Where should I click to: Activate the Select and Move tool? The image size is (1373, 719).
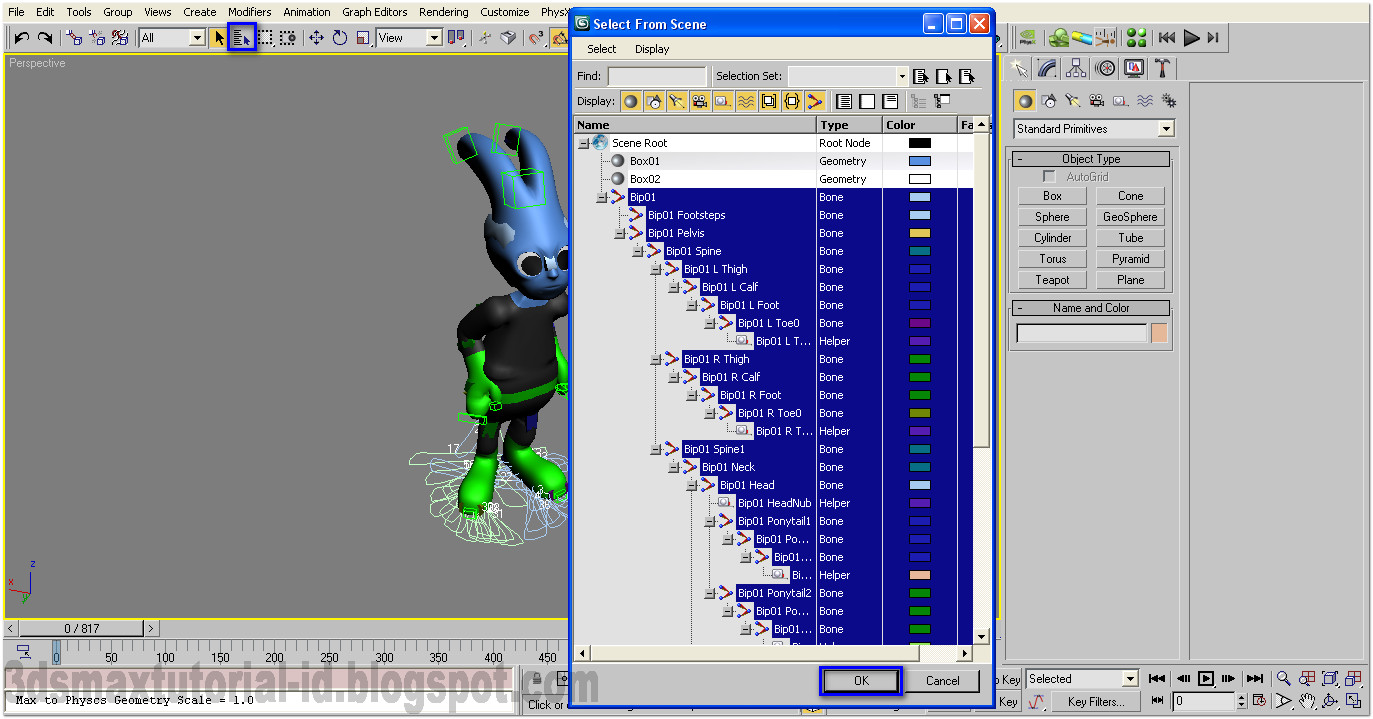click(316, 38)
